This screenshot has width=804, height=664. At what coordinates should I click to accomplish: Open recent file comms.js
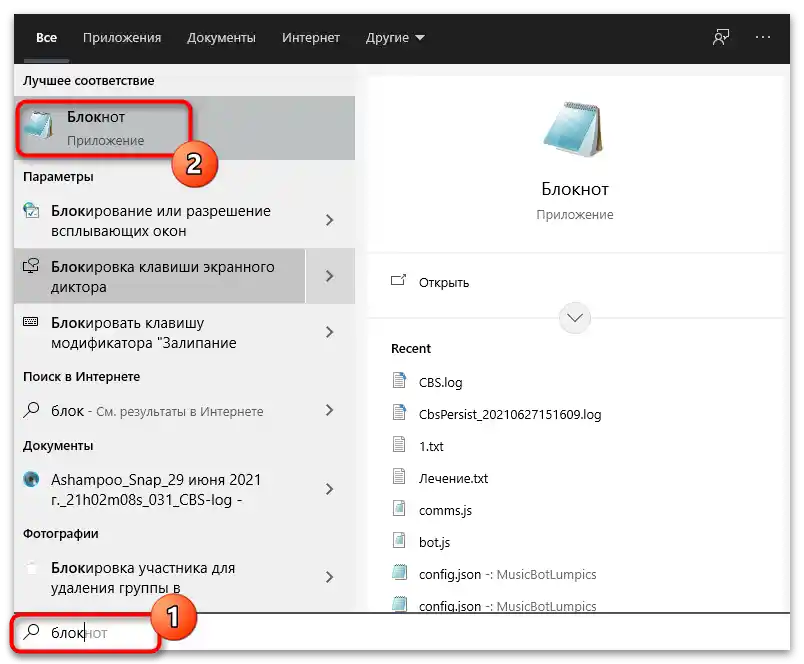click(x=445, y=511)
